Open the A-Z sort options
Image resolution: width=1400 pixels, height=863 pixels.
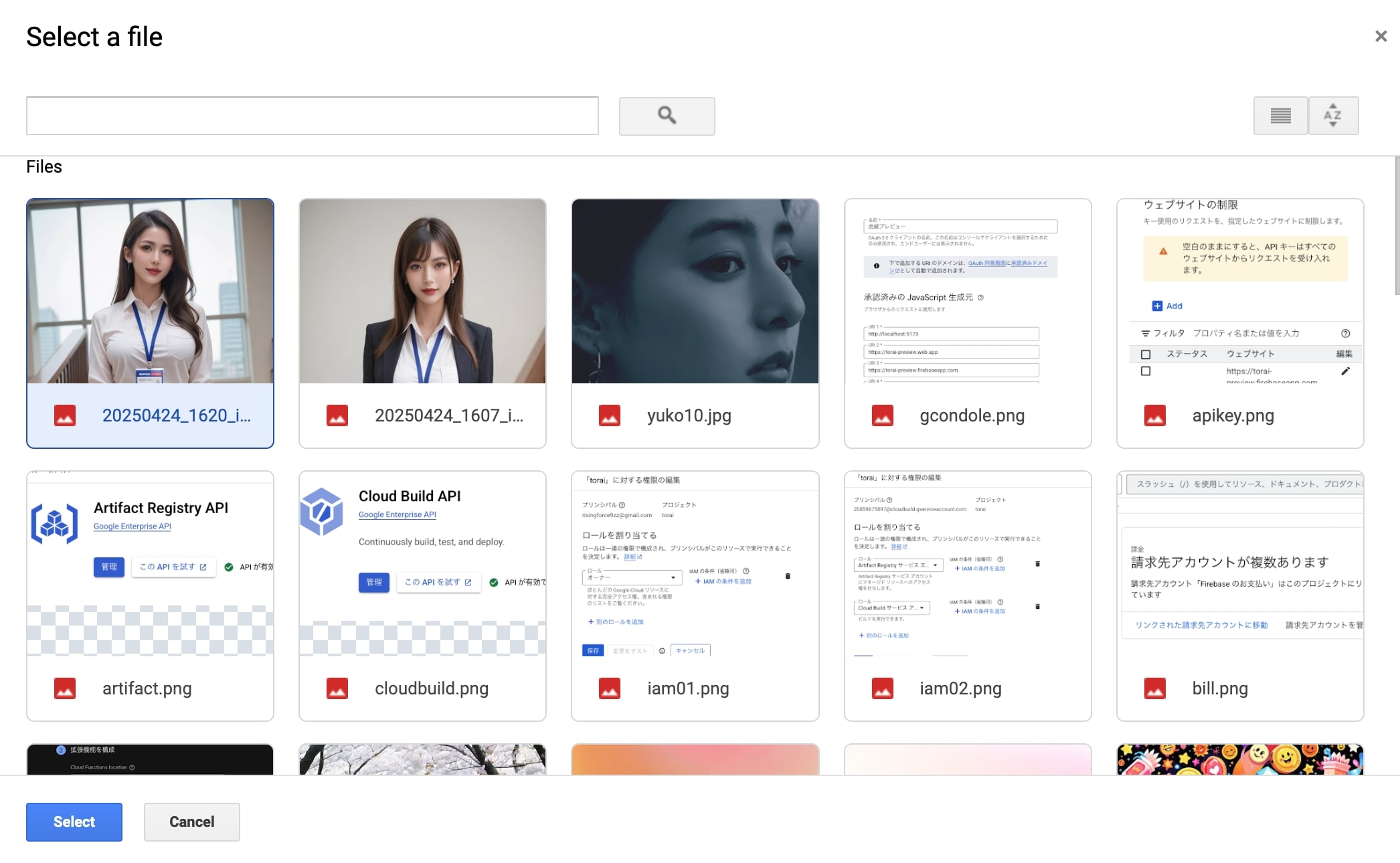pos(1333,116)
